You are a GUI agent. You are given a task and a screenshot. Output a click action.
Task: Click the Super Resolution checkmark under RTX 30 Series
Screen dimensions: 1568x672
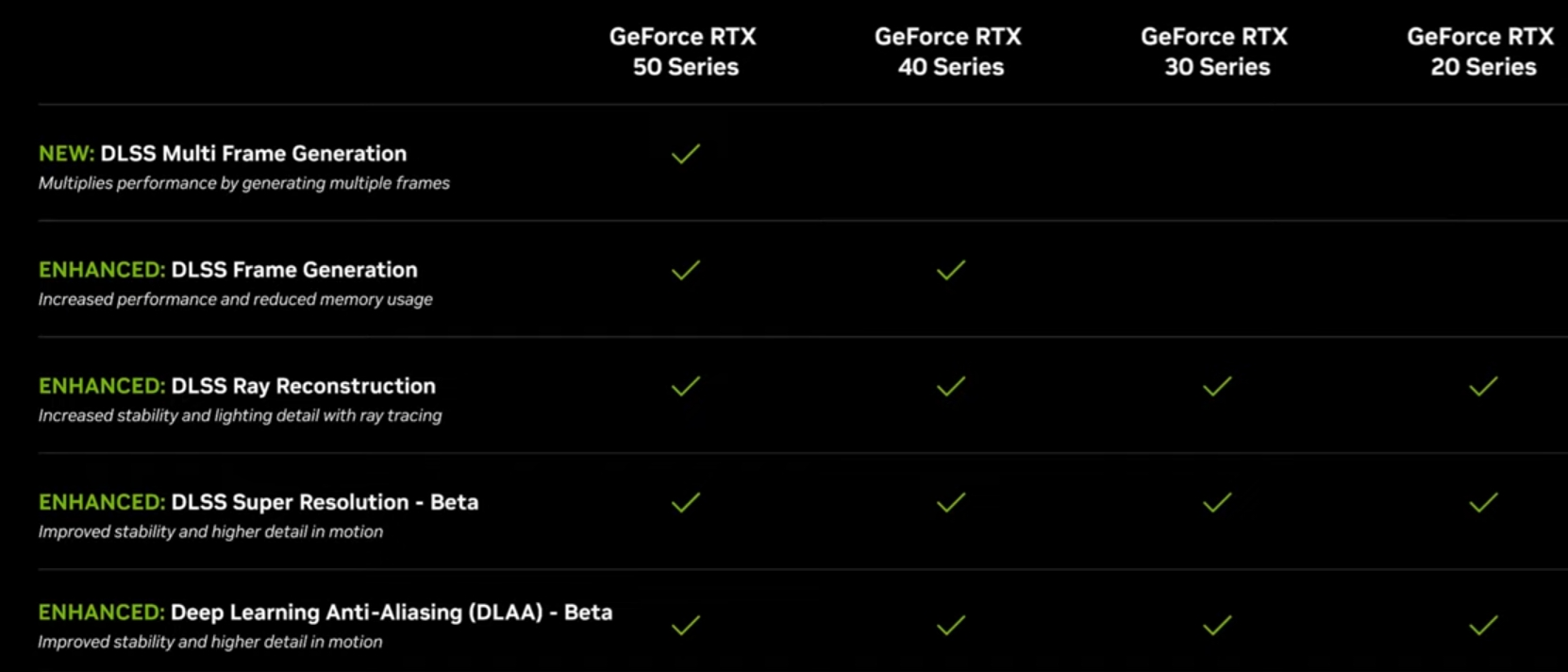(1217, 502)
